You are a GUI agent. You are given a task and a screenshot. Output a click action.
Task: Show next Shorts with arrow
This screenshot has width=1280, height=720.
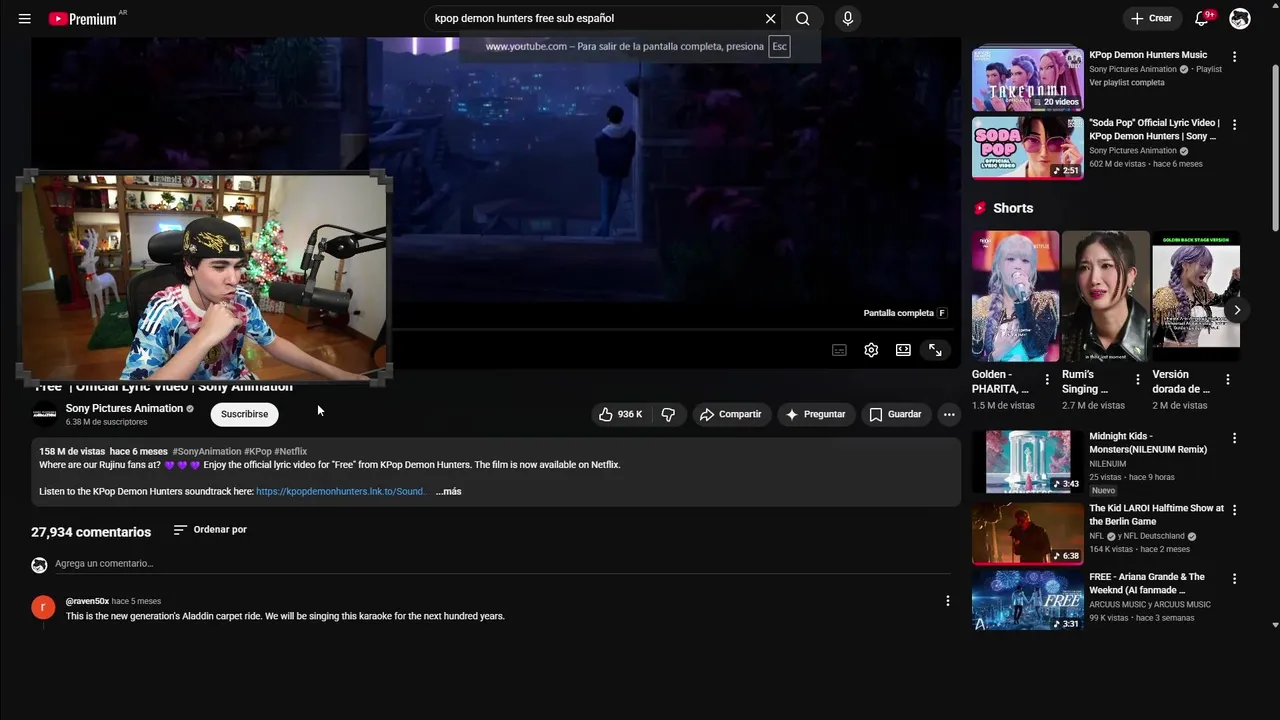(1237, 310)
